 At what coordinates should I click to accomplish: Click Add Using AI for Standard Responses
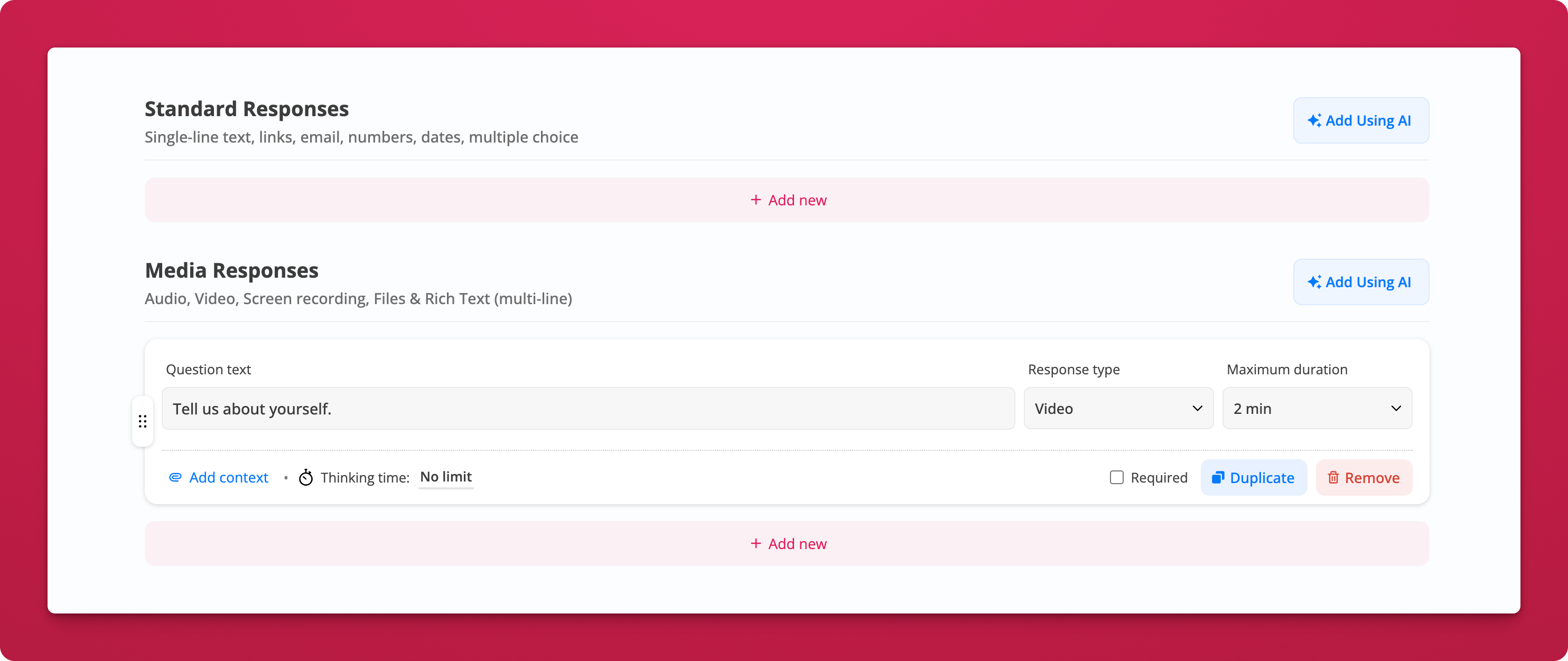coord(1360,120)
